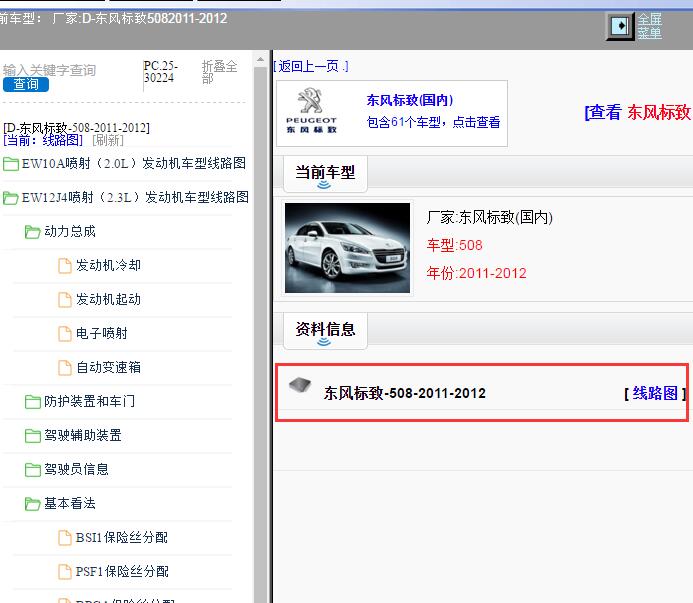The width and height of the screenshot is (693, 603).
Task: Expand EW10A喷射 (2.0L) folder icon
Action: point(11,164)
